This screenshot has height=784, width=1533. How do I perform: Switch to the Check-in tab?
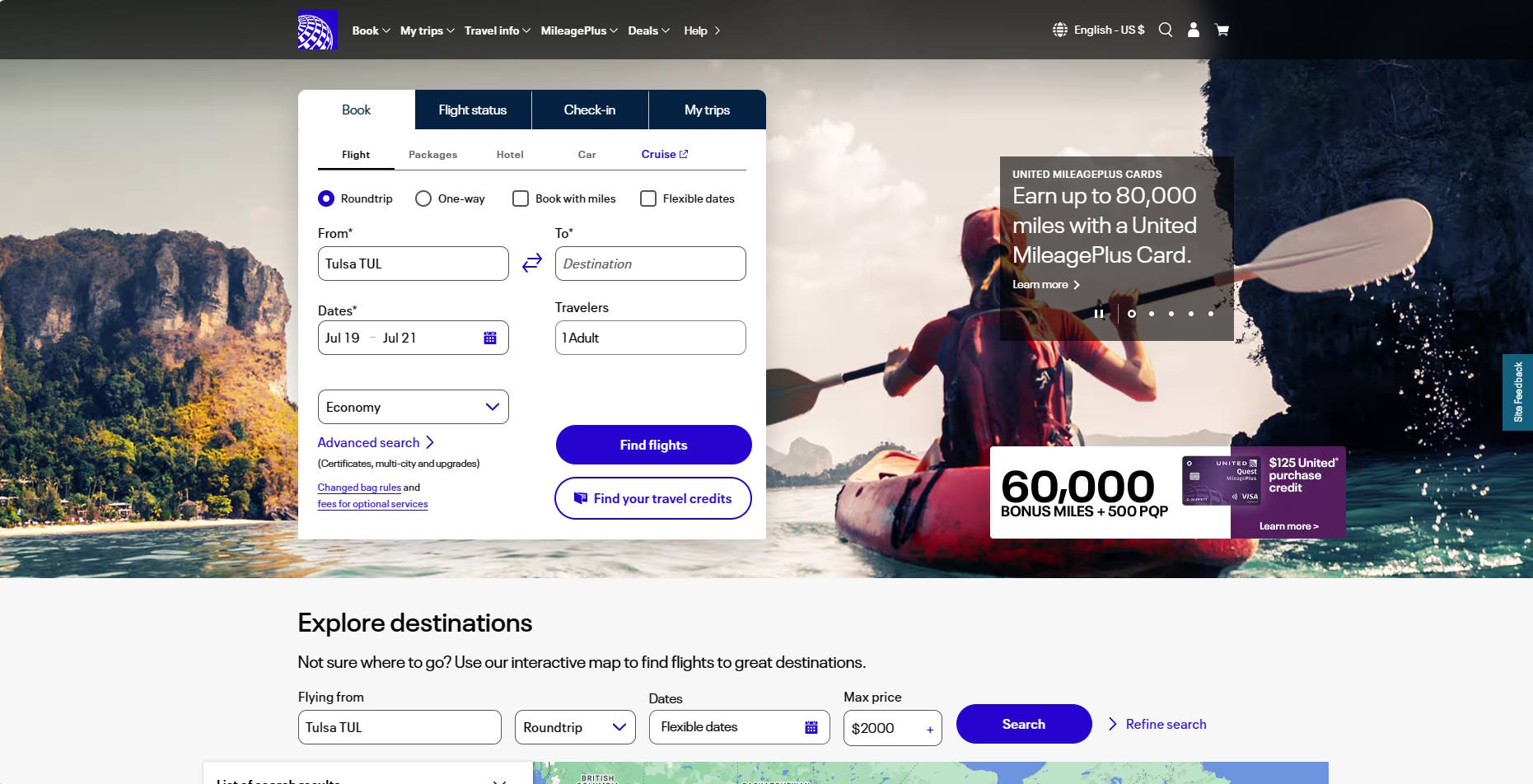590,110
